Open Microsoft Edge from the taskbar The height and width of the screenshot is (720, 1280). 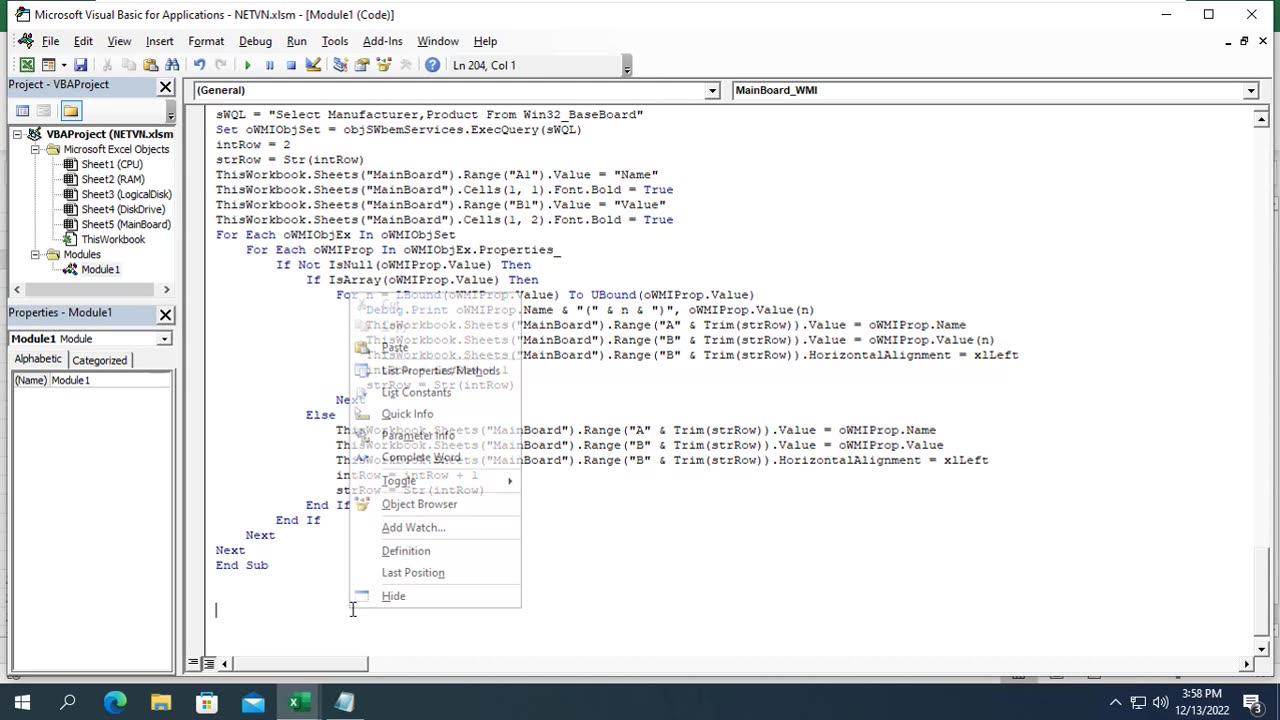pos(115,703)
